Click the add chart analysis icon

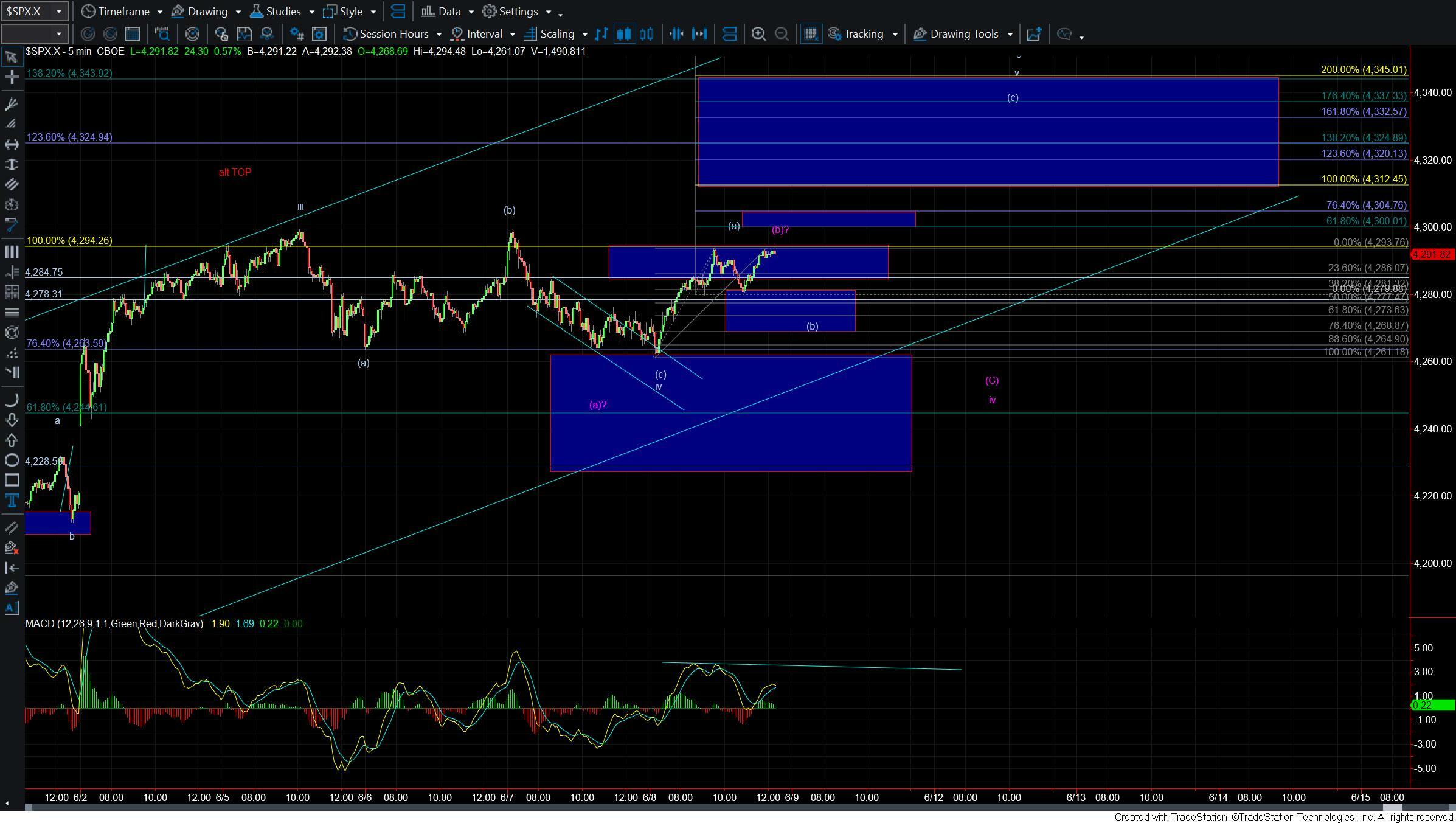pos(1034,34)
